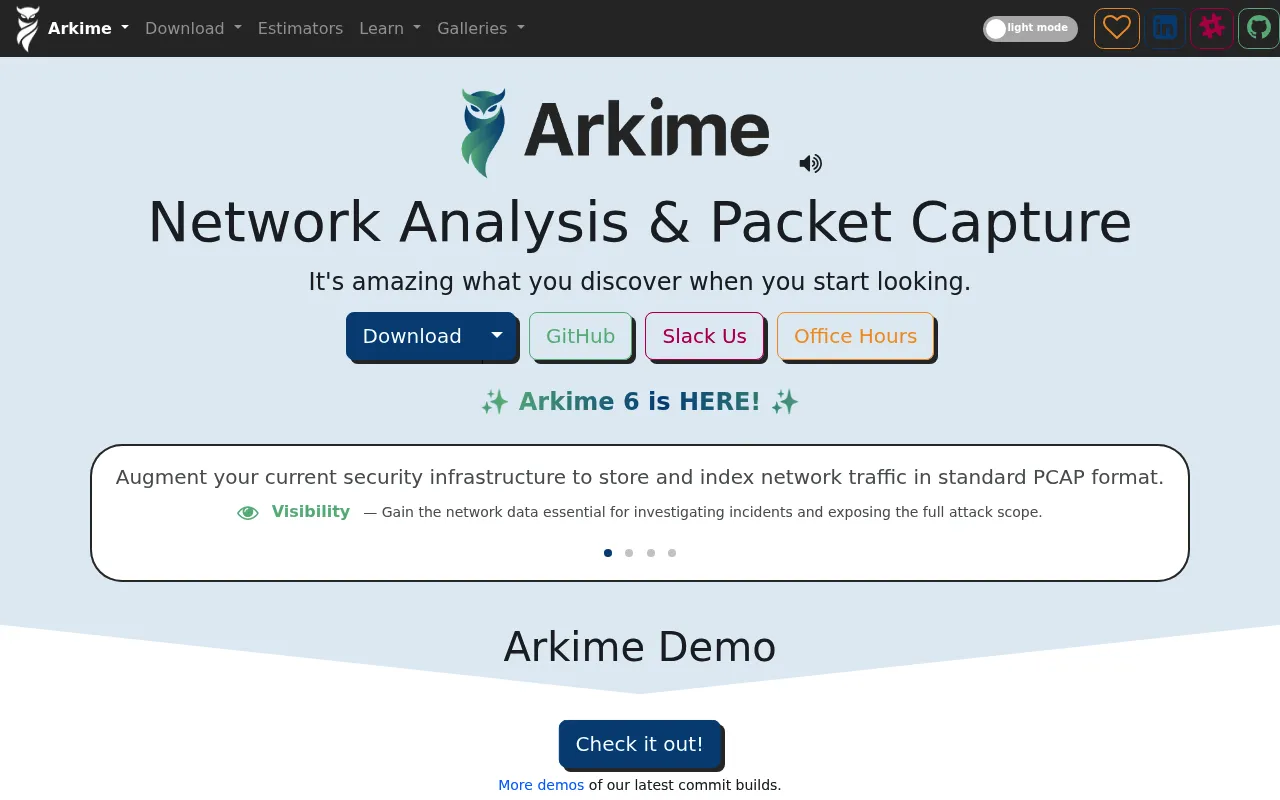Click the large Arkime owl hero logo
The height and width of the screenshot is (800, 1280).
coord(482,133)
